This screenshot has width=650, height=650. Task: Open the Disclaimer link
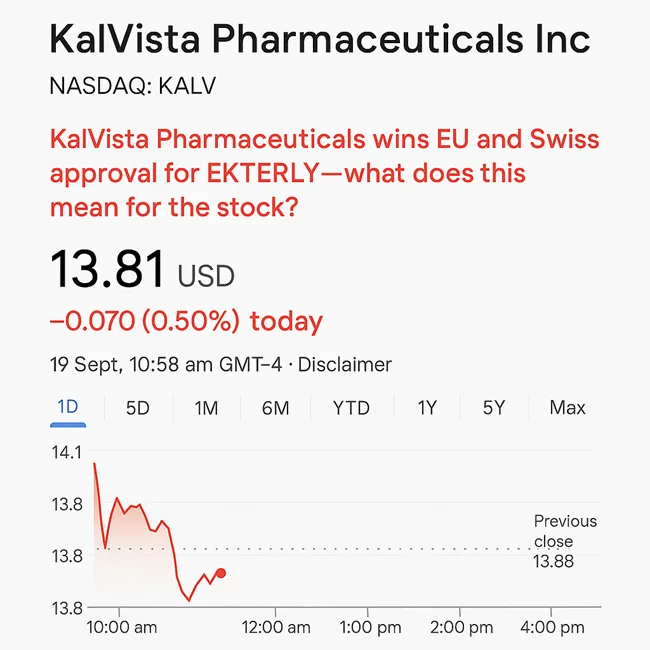click(345, 365)
